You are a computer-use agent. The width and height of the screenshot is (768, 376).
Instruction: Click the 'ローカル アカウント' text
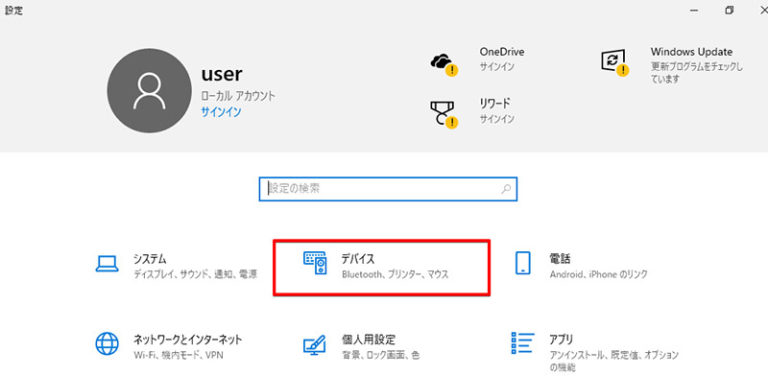click(238, 96)
